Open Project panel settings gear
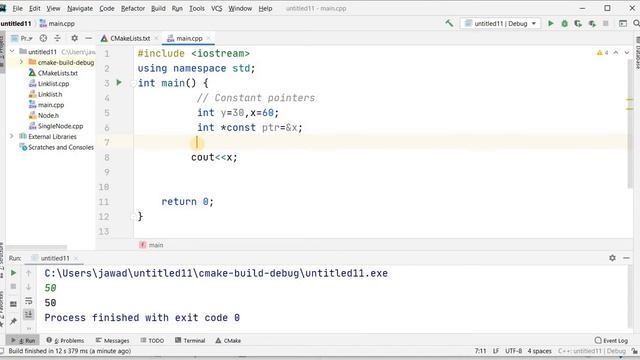 [74, 38]
